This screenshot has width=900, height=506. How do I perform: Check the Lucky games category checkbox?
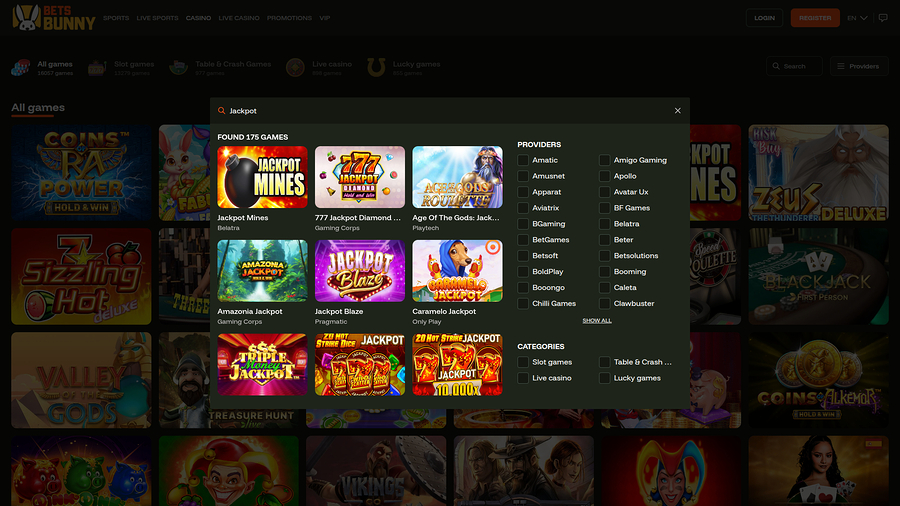pos(604,378)
